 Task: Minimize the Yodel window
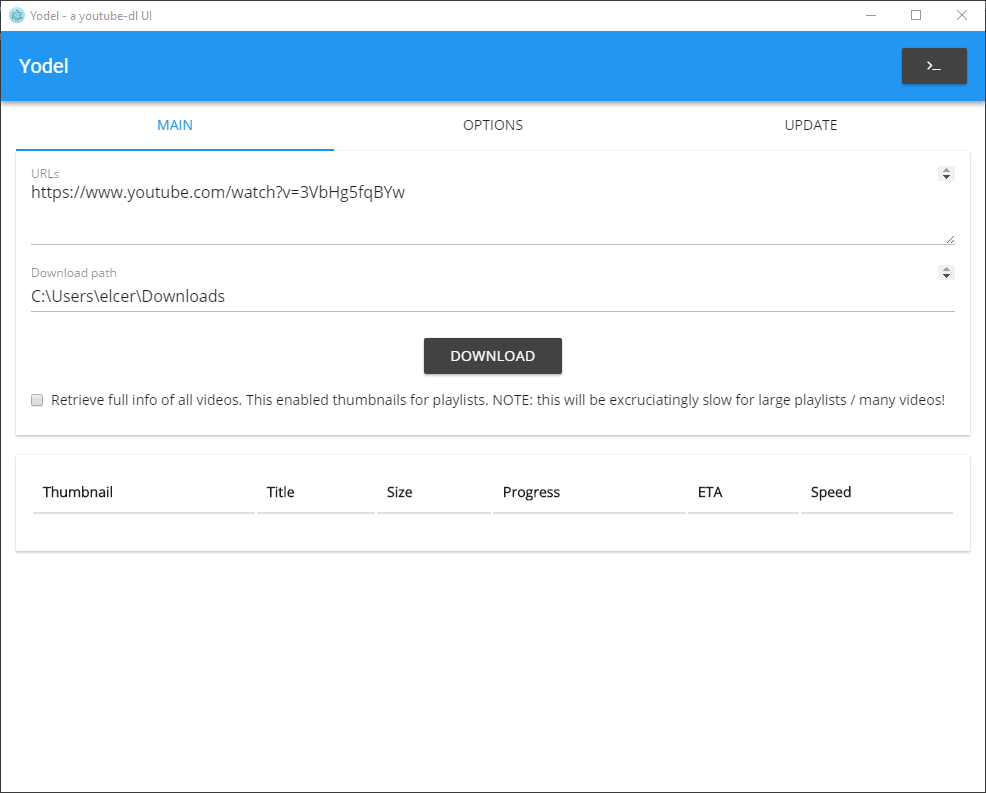[871, 16]
